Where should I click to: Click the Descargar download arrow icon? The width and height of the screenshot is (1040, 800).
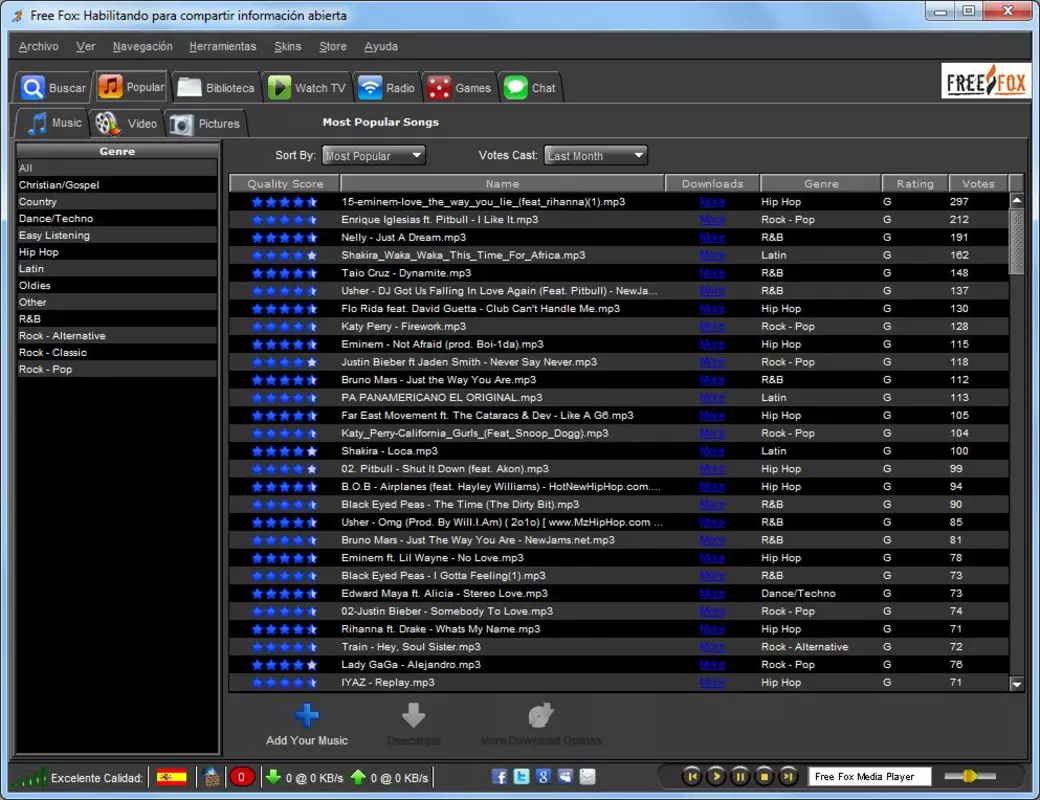tap(414, 715)
